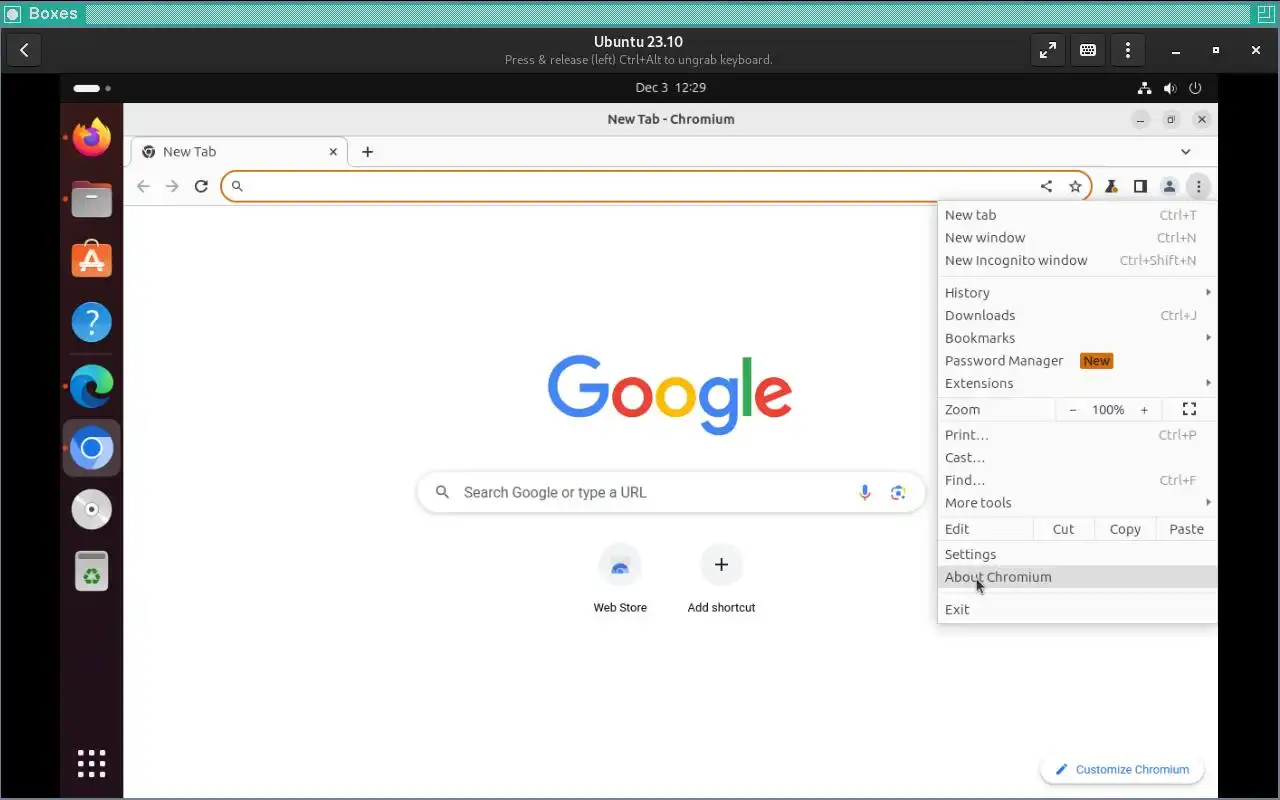Open Help from the dock
The image size is (1280, 800).
click(x=92, y=322)
